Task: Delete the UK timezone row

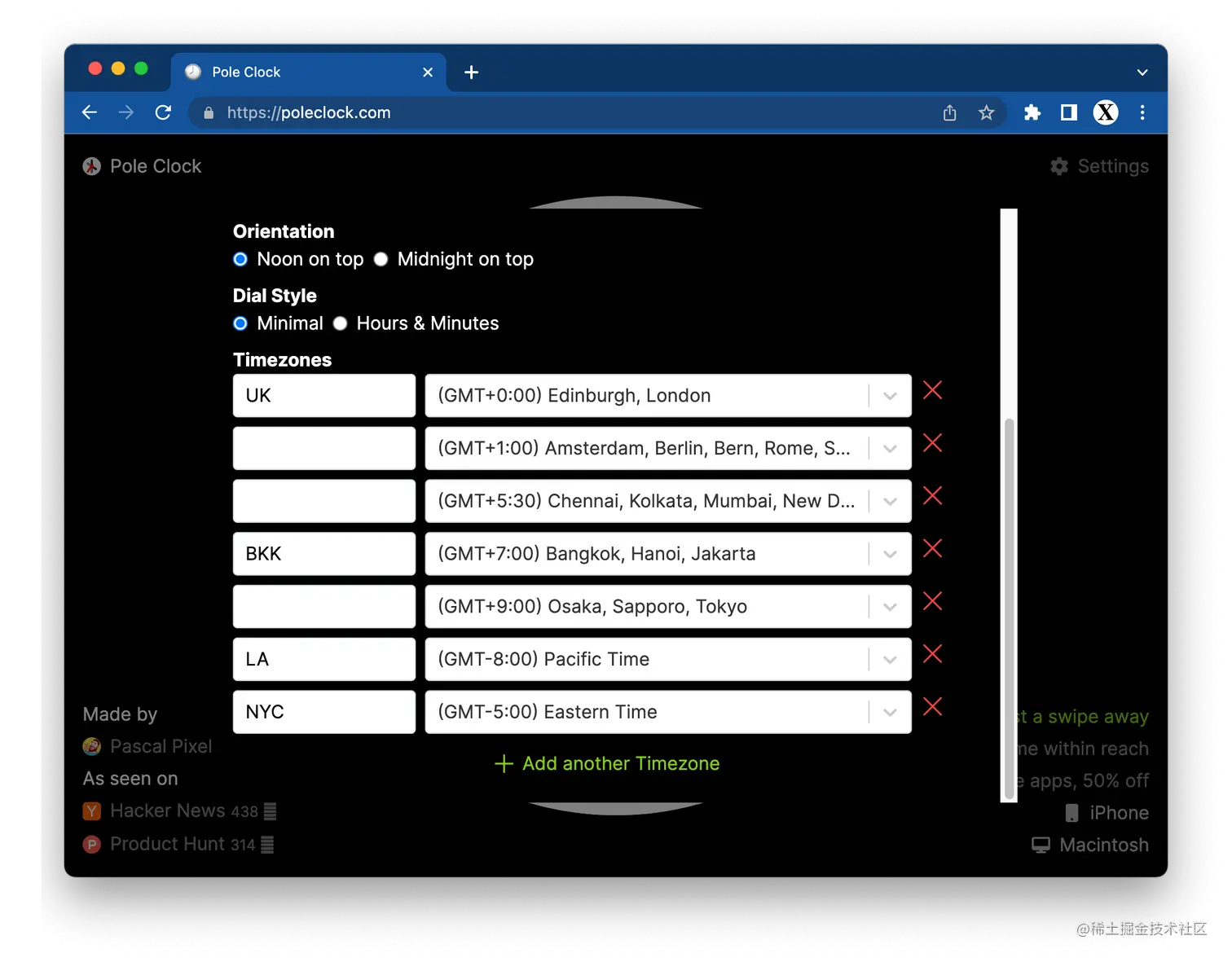Action: (x=932, y=390)
